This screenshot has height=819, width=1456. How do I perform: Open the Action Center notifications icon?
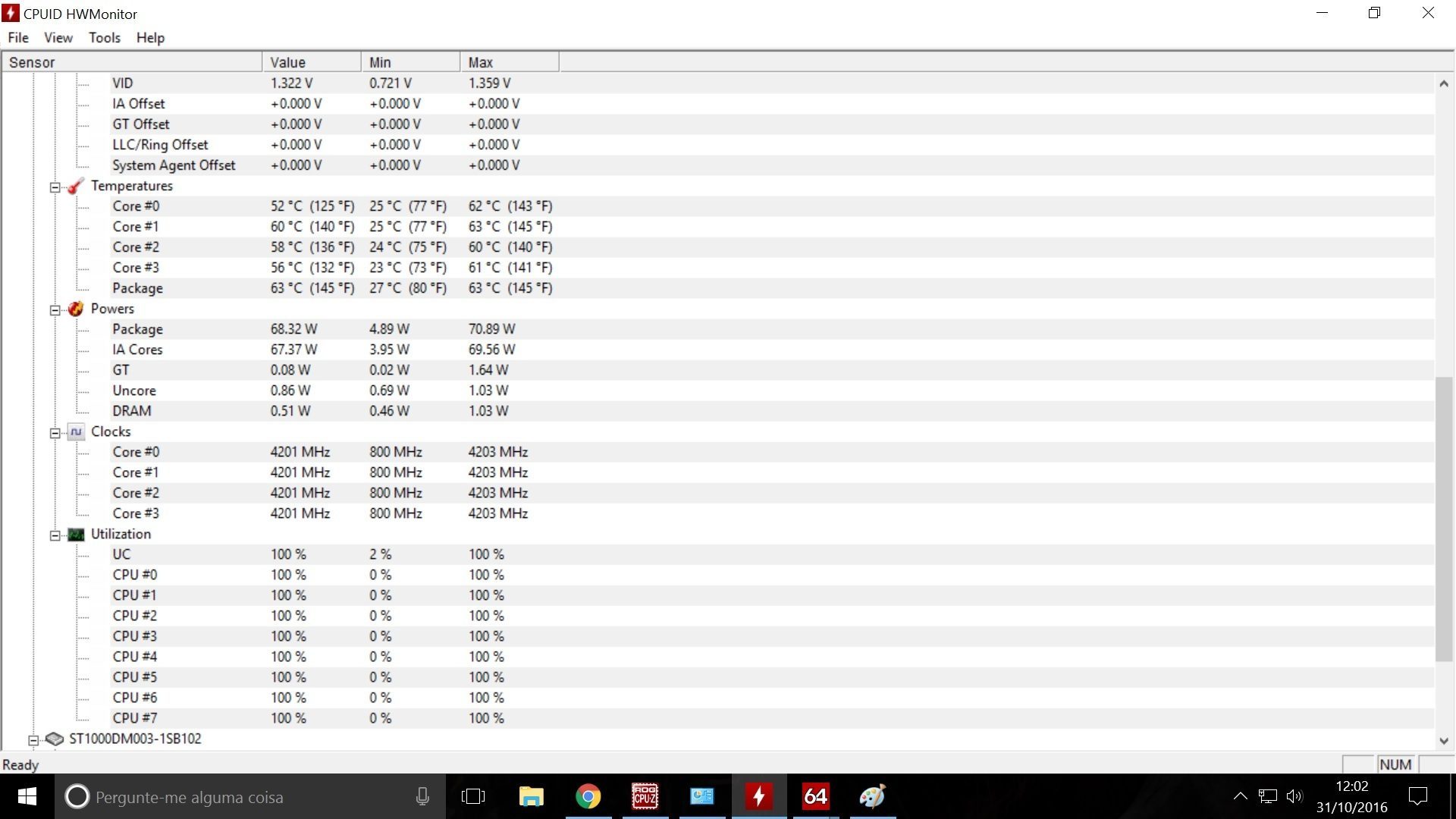[1417, 796]
